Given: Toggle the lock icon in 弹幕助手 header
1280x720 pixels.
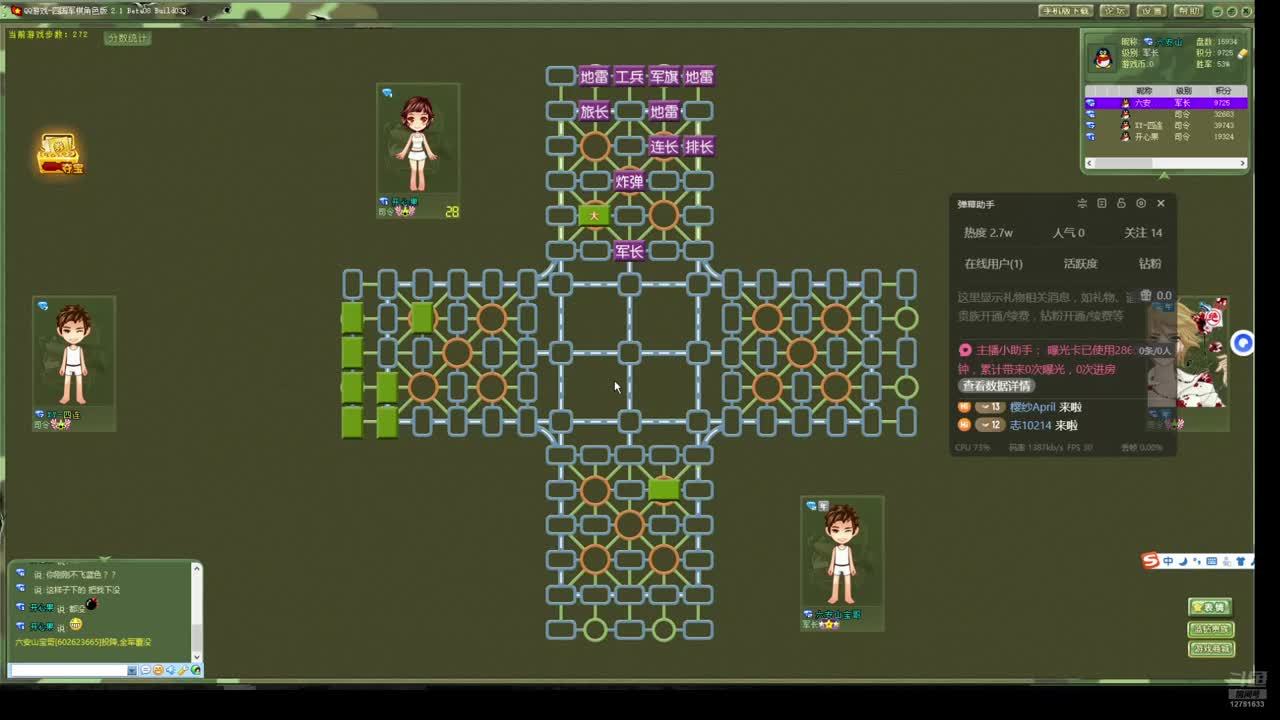Looking at the screenshot, I should [1121, 203].
